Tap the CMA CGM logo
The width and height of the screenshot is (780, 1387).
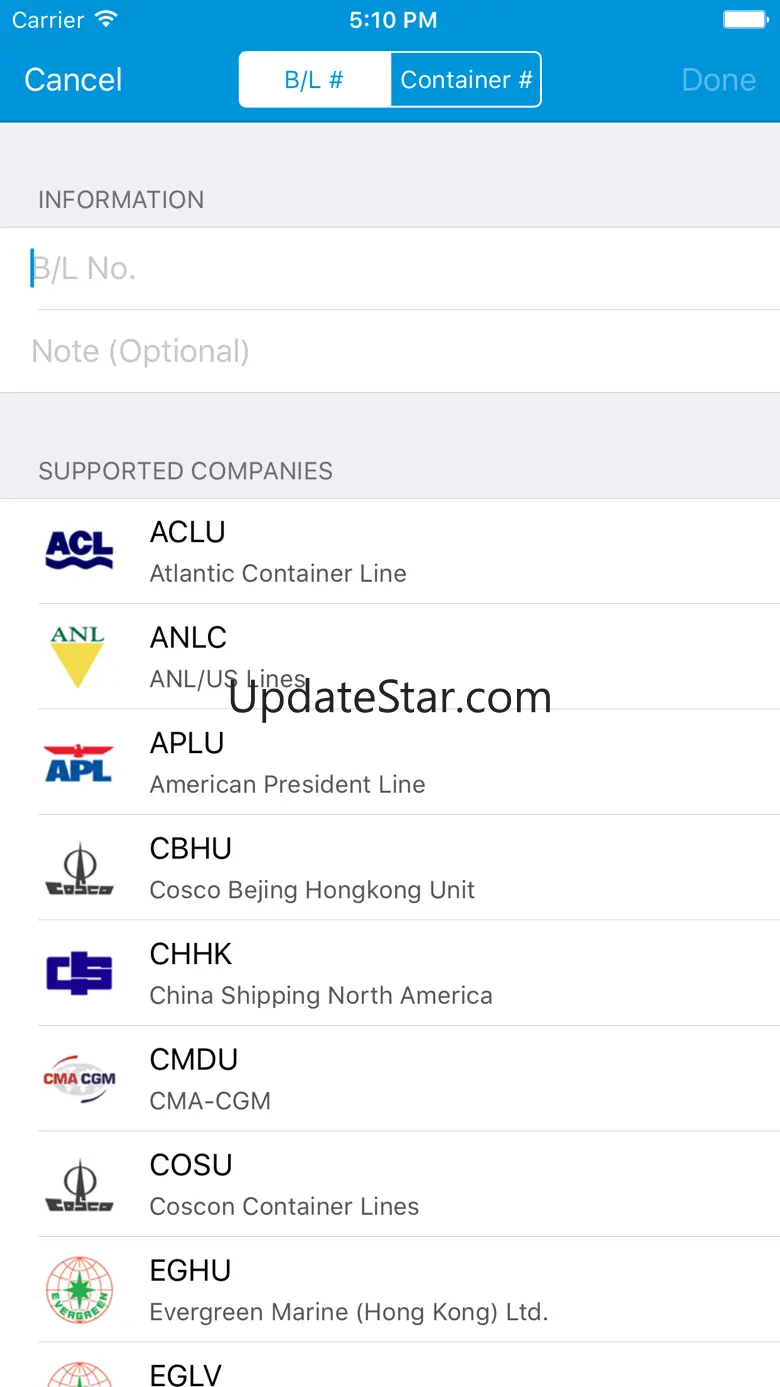pyautogui.click(x=79, y=1079)
